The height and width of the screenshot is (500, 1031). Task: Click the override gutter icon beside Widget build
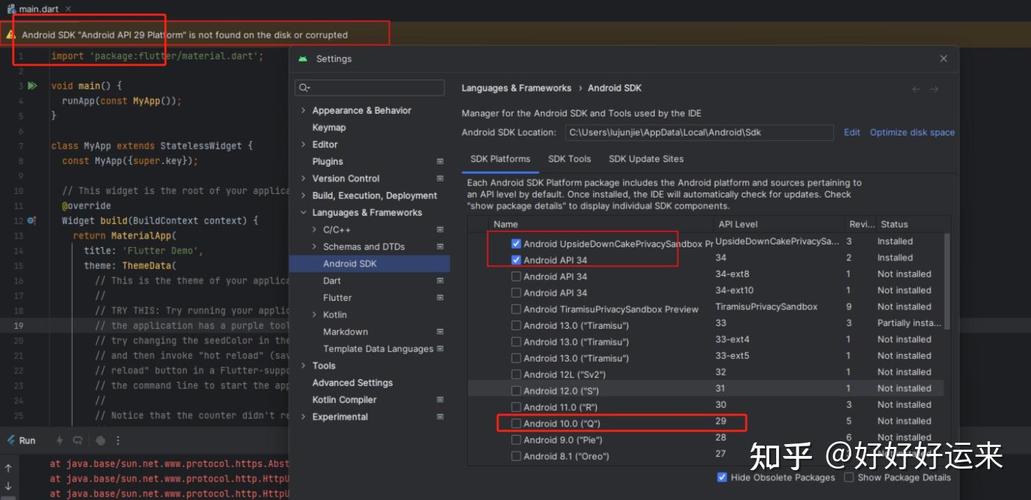point(32,220)
